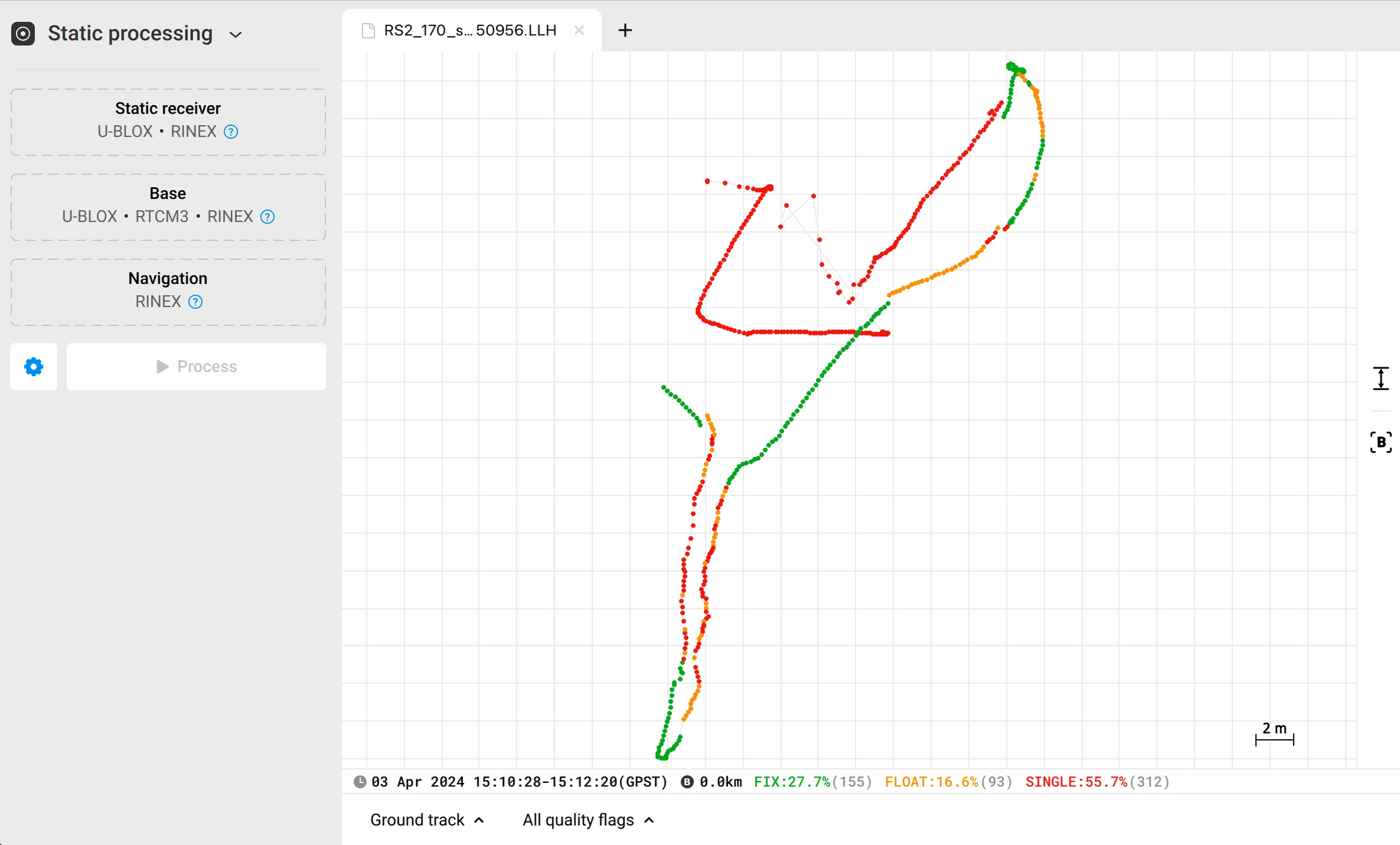Click the center-on-base B icon
This screenshot has height=845, width=1400.
click(x=1381, y=442)
